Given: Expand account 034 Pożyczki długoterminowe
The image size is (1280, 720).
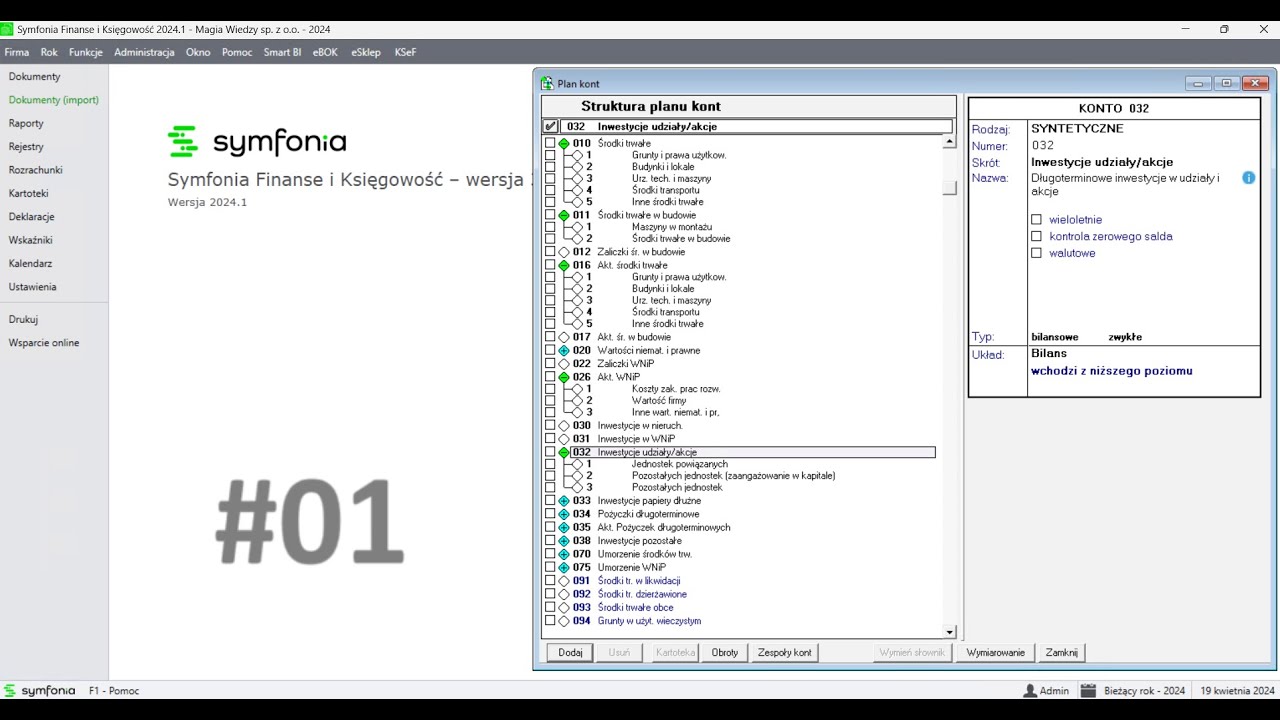Looking at the screenshot, I should tap(564, 514).
